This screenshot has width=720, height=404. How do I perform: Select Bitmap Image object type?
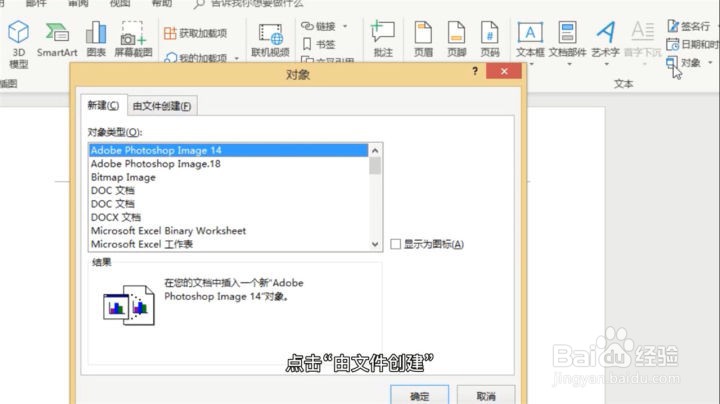pos(229,177)
